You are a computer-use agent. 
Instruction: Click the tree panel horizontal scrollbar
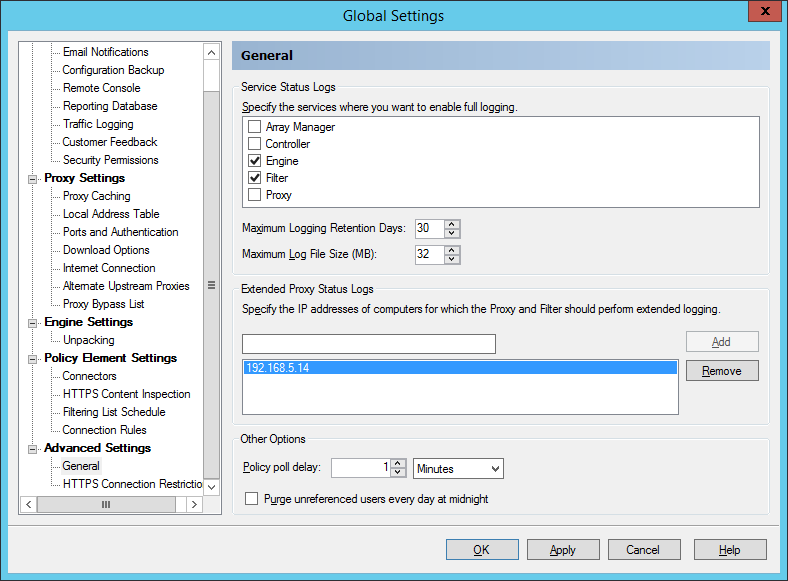point(105,505)
